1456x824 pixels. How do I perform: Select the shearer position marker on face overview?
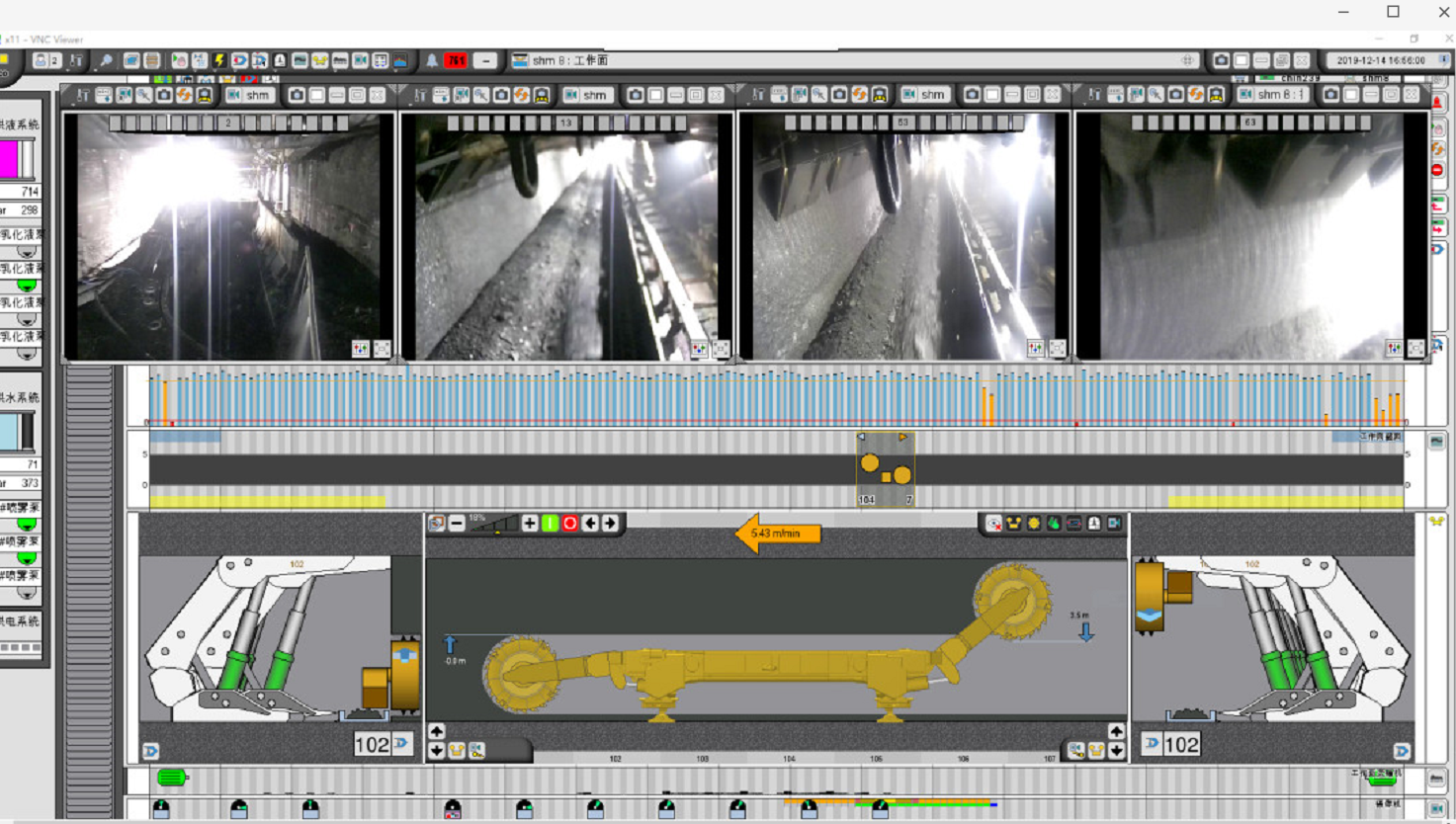click(x=885, y=469)
